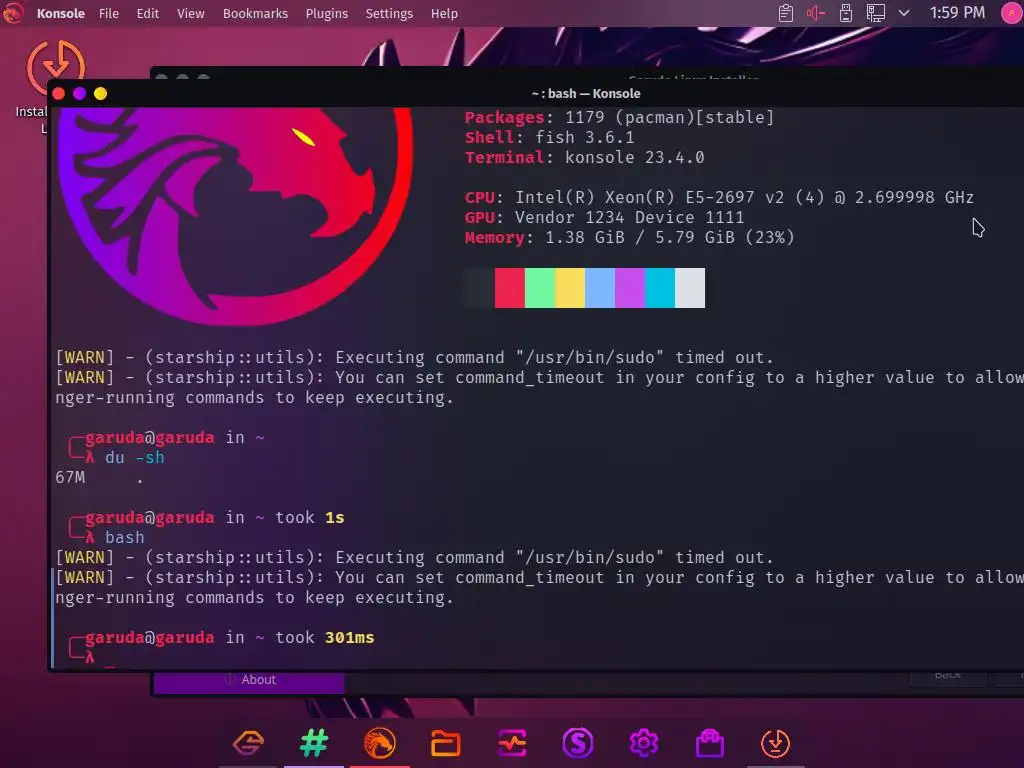1024x768 pixels.
Task: Open the Plugins menu
Action: (x=327, y=13)
